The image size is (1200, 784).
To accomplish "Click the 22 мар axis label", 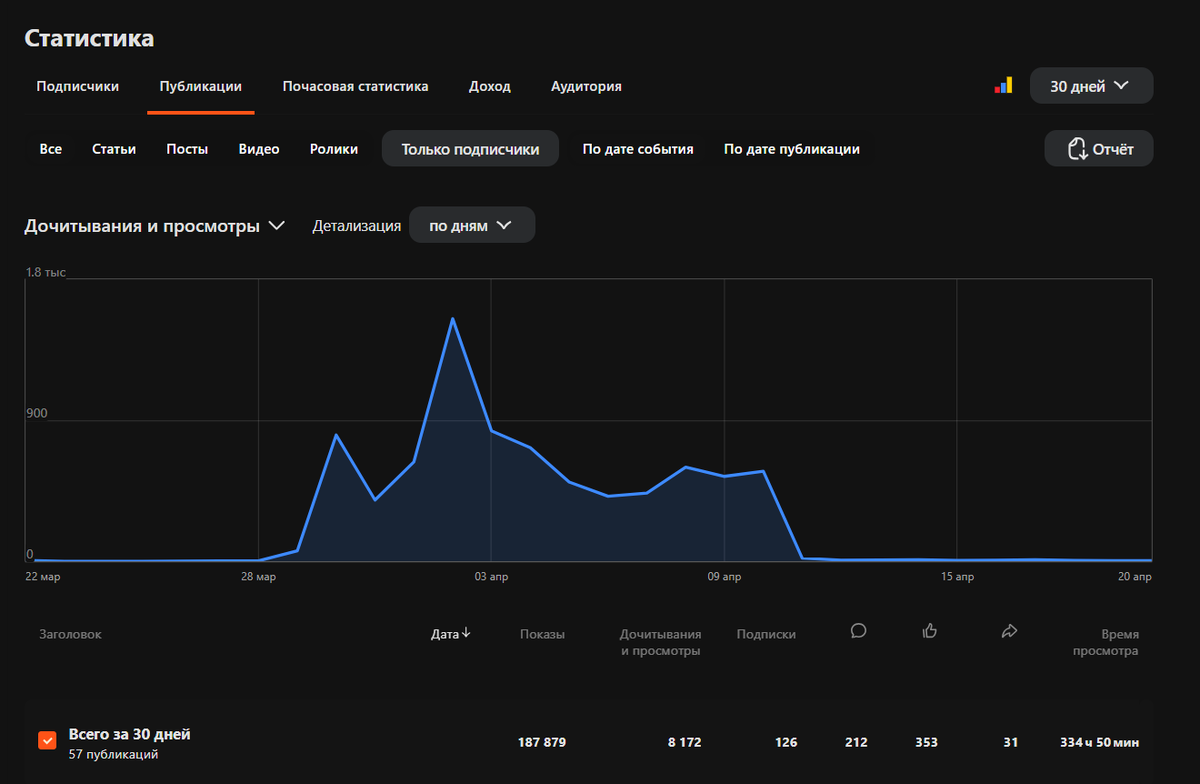I will pyautogui.click(x=42, y=577).
